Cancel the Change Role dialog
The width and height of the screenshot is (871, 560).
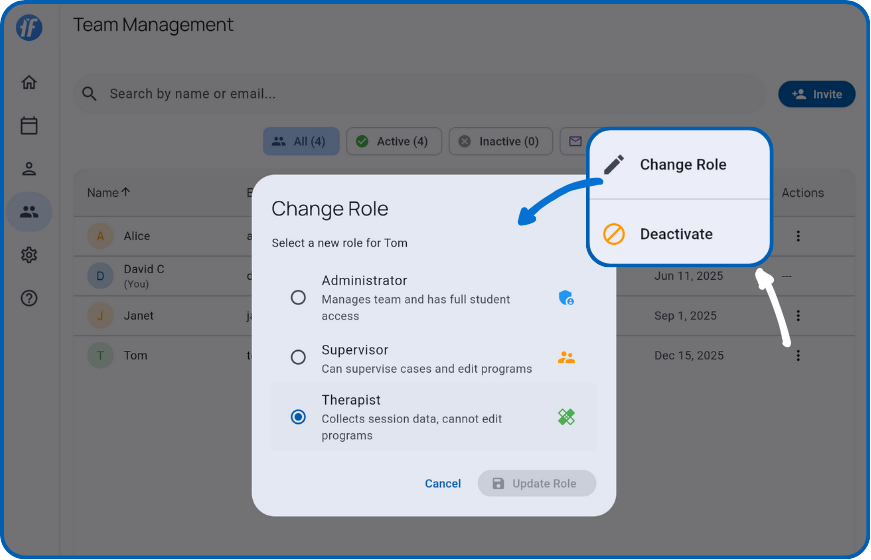443,484
